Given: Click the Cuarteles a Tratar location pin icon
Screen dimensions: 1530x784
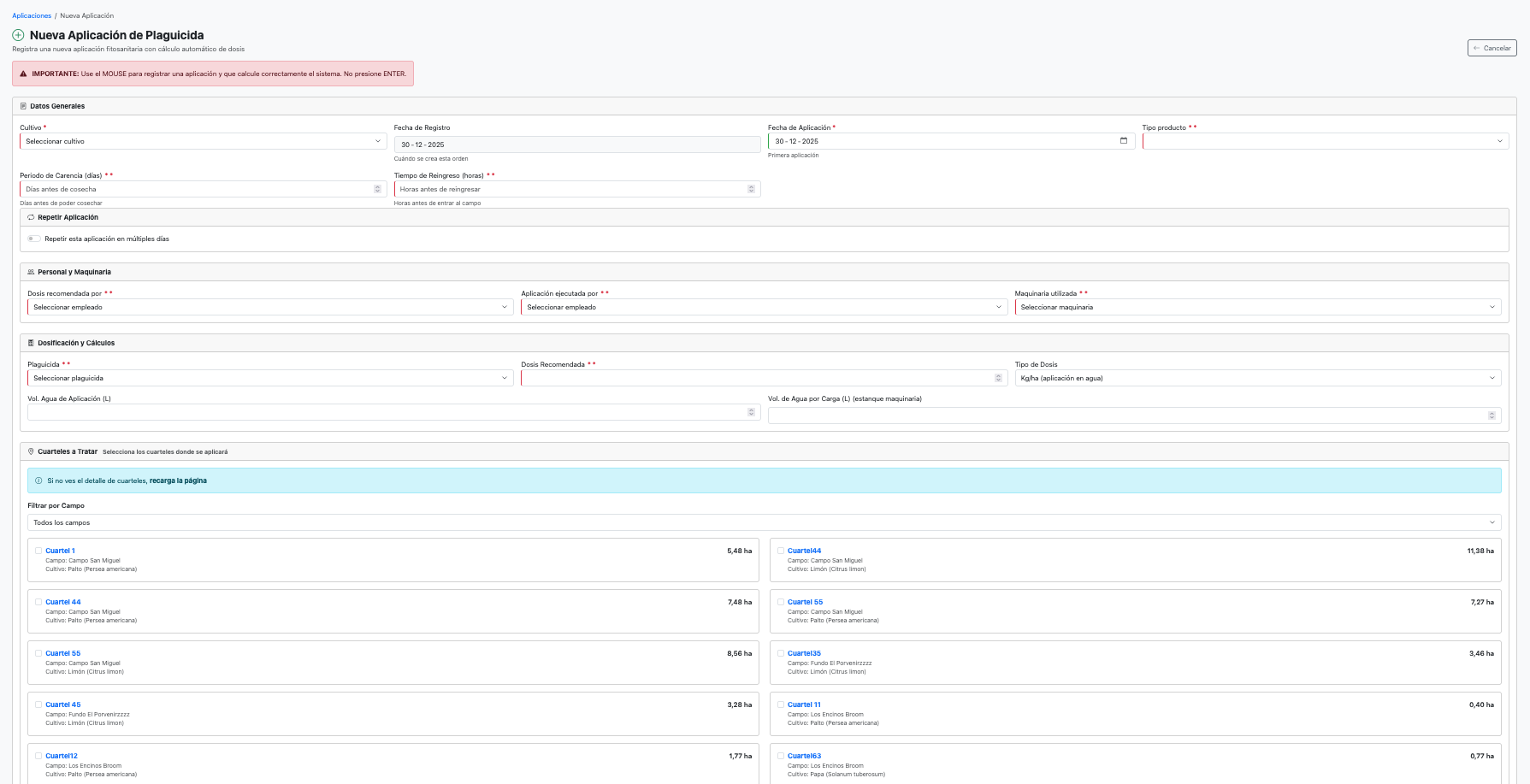Looking at the screenshot, I should click(x=31, y=451).
